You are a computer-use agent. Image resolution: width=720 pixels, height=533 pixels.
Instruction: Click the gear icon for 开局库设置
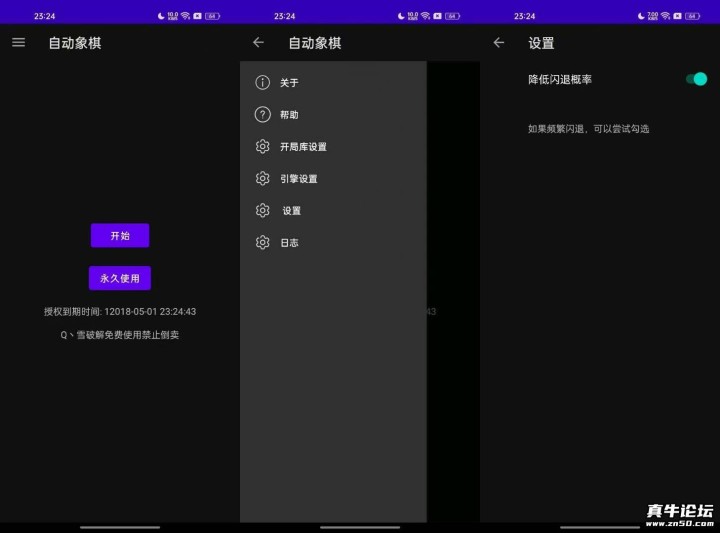click(263, 147)
